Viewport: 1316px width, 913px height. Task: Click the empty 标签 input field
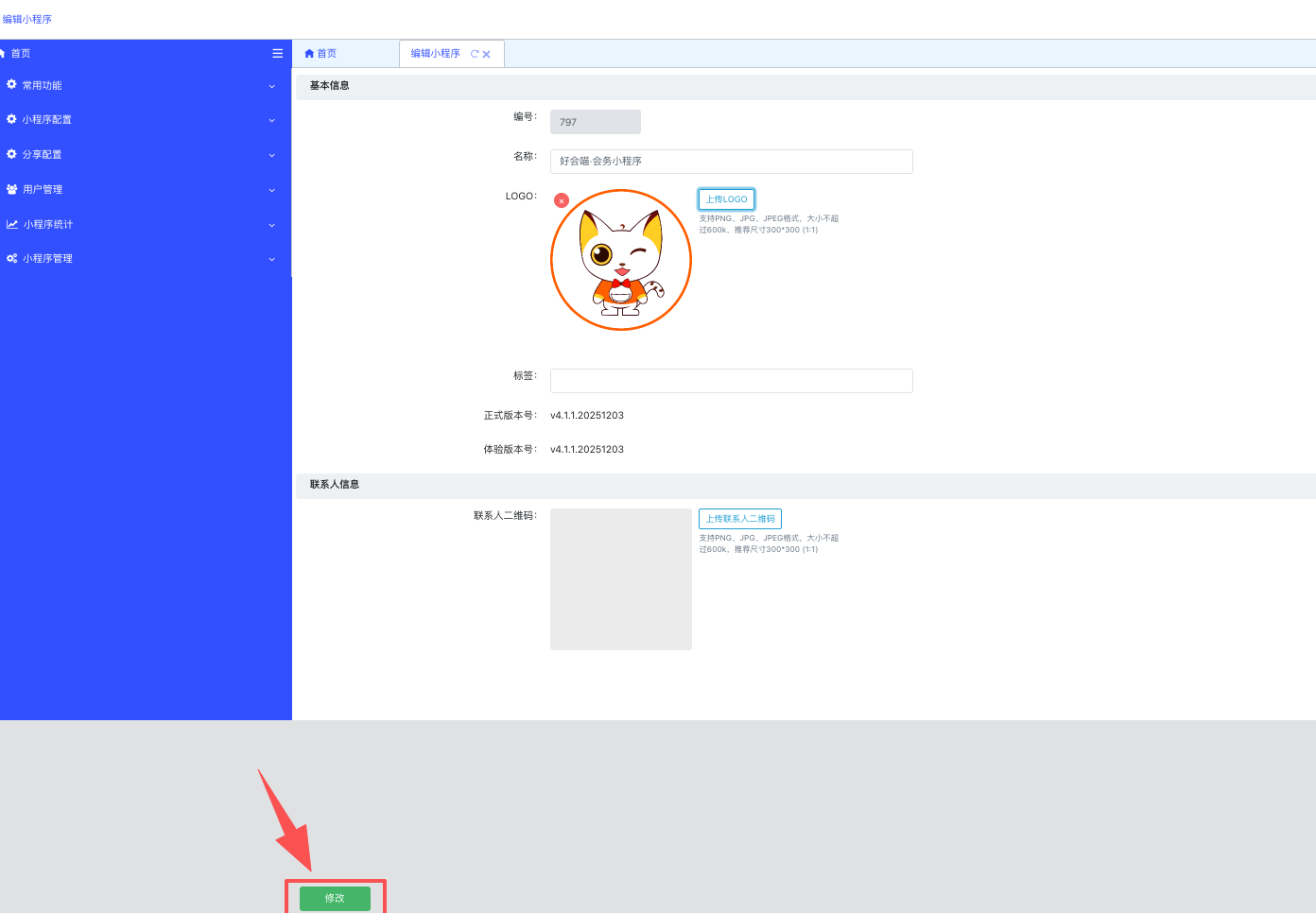click(x=731, y=381)
